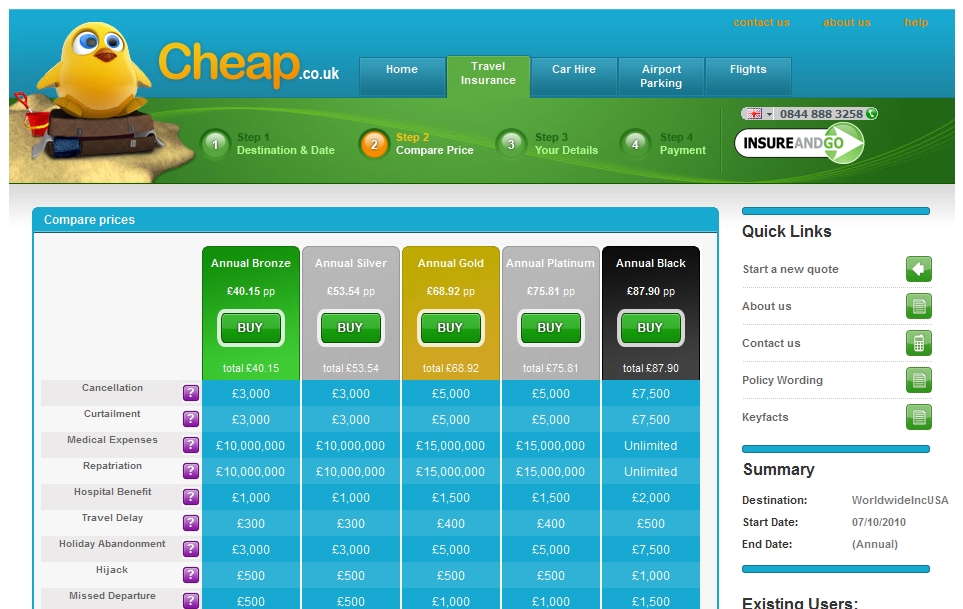Click Annual Bronze Travel Delay £300 cell

click(251, 524)
